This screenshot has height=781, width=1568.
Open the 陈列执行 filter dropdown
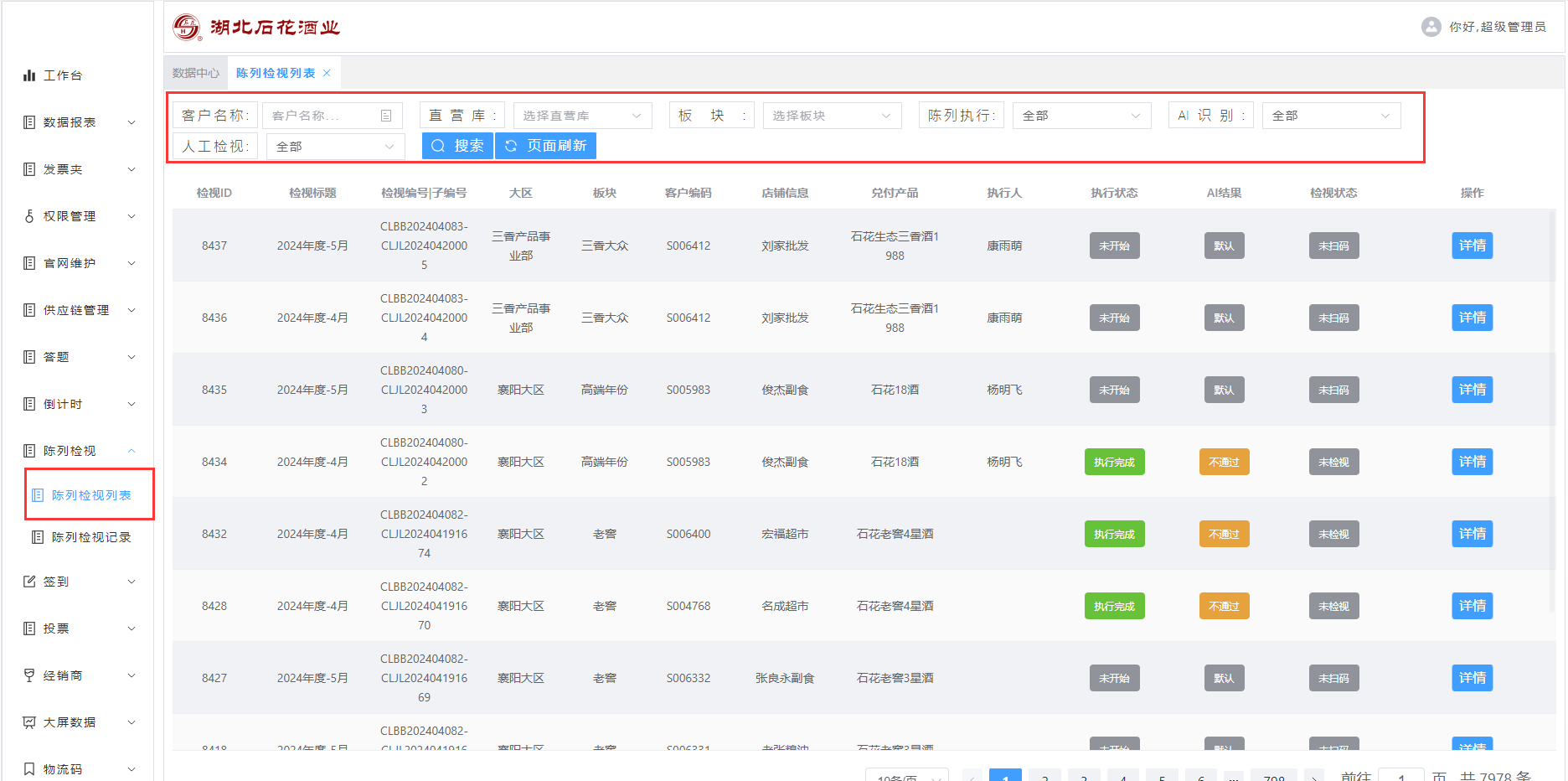pyautogui.click(x=1081, y=116)
